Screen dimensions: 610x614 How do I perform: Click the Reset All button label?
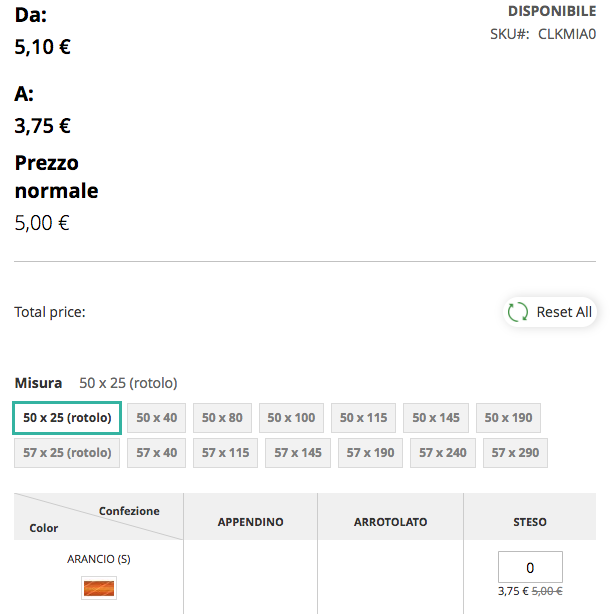pos(564,312)
